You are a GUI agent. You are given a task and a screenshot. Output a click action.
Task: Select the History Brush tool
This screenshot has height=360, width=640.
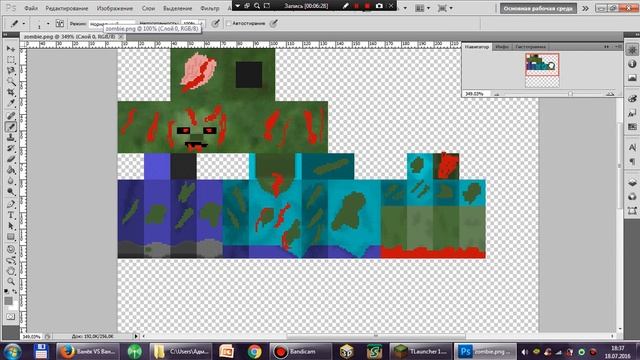11,149
